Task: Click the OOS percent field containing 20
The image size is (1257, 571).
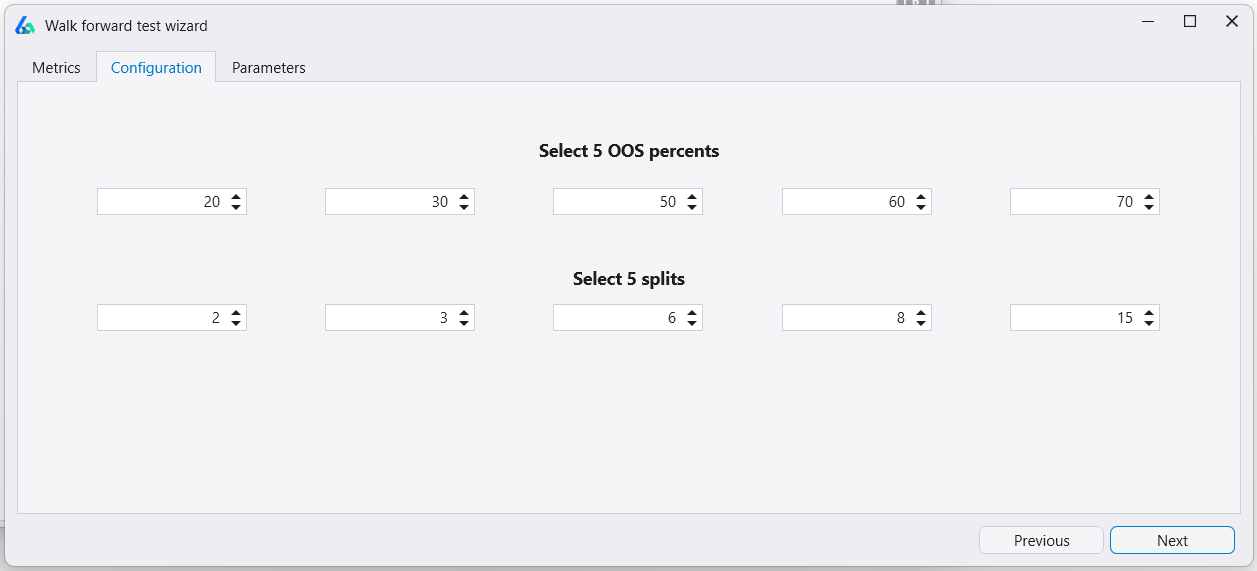Action: click(x=160, y=202)
